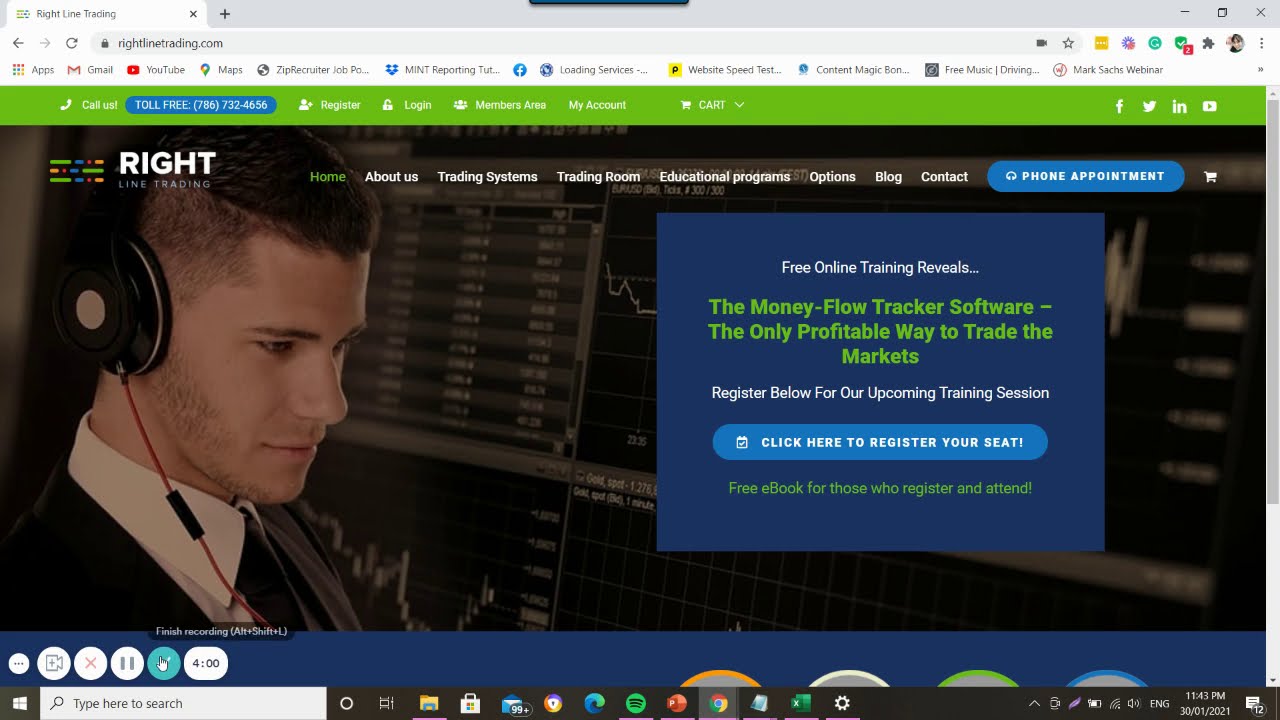Open the clock and date in the taskbar
The height and width of the screenshot is (720, 1280).
[x=1203, y=703]
